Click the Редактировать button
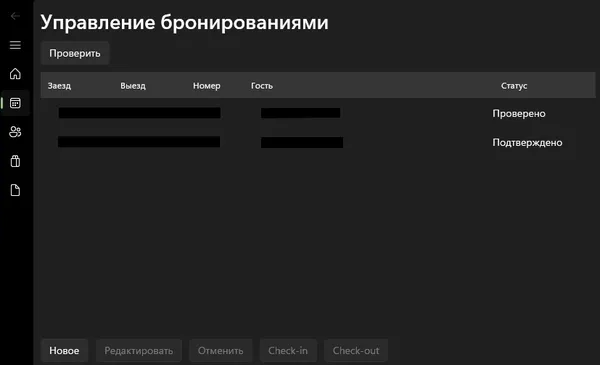 coord(139,350)
